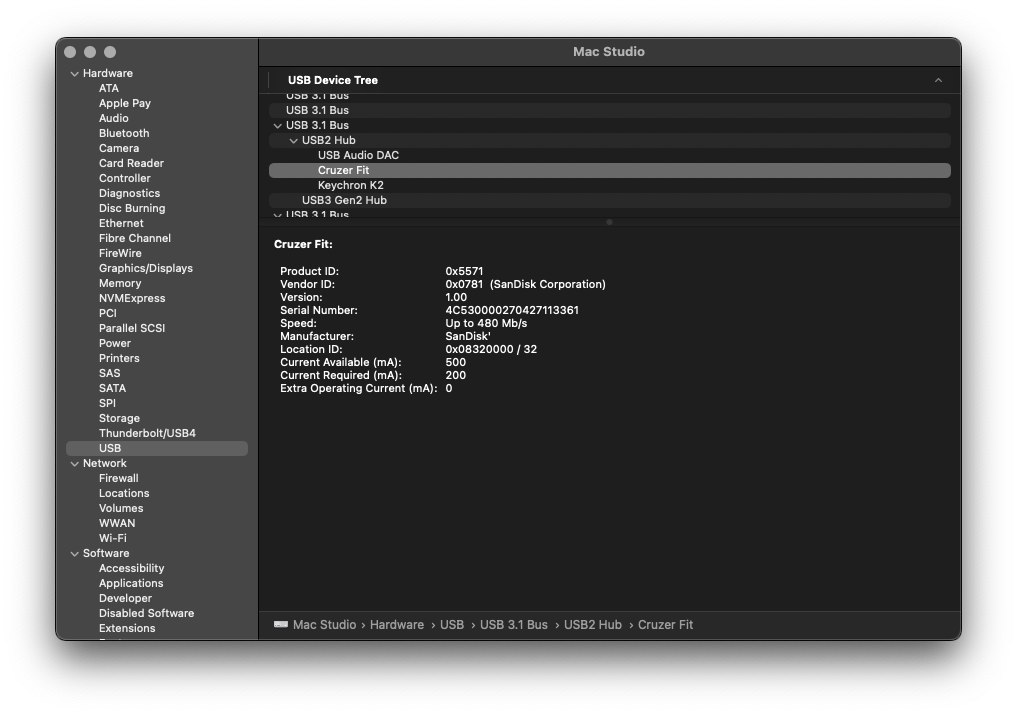The image size is (1017, 714).
Task: Click the split pane divider handle dot
Action: [x=609, y=222]
